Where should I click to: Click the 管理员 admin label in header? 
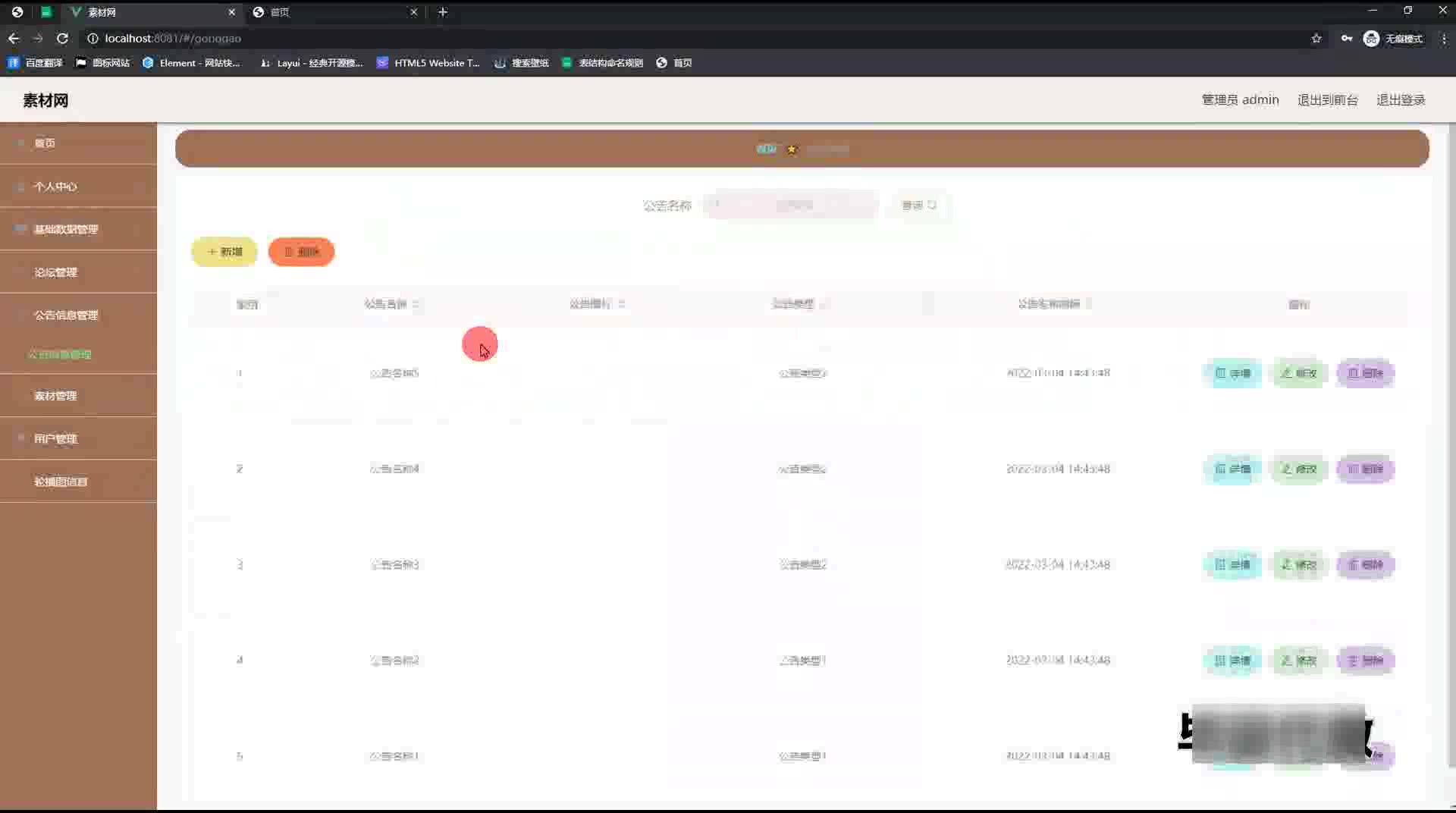[x=1240, y=100]
